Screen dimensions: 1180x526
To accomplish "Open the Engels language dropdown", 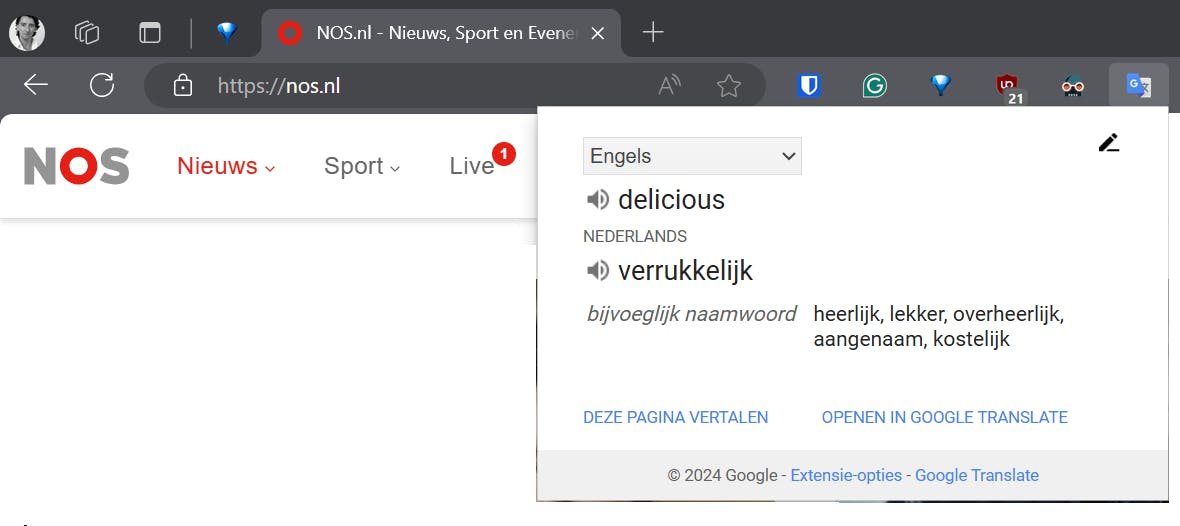I will point(692,156).
